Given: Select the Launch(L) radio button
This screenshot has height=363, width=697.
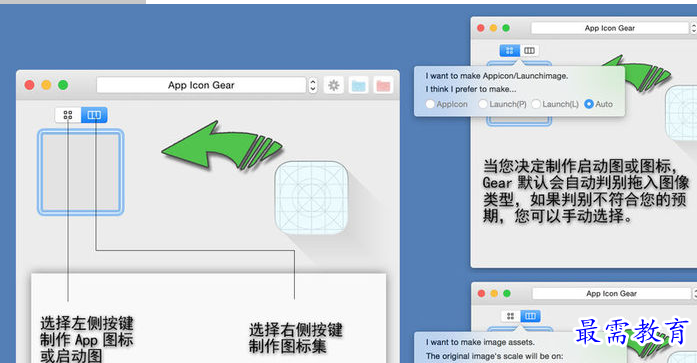Looking at the screenshot, I should [x=536, y=104].
